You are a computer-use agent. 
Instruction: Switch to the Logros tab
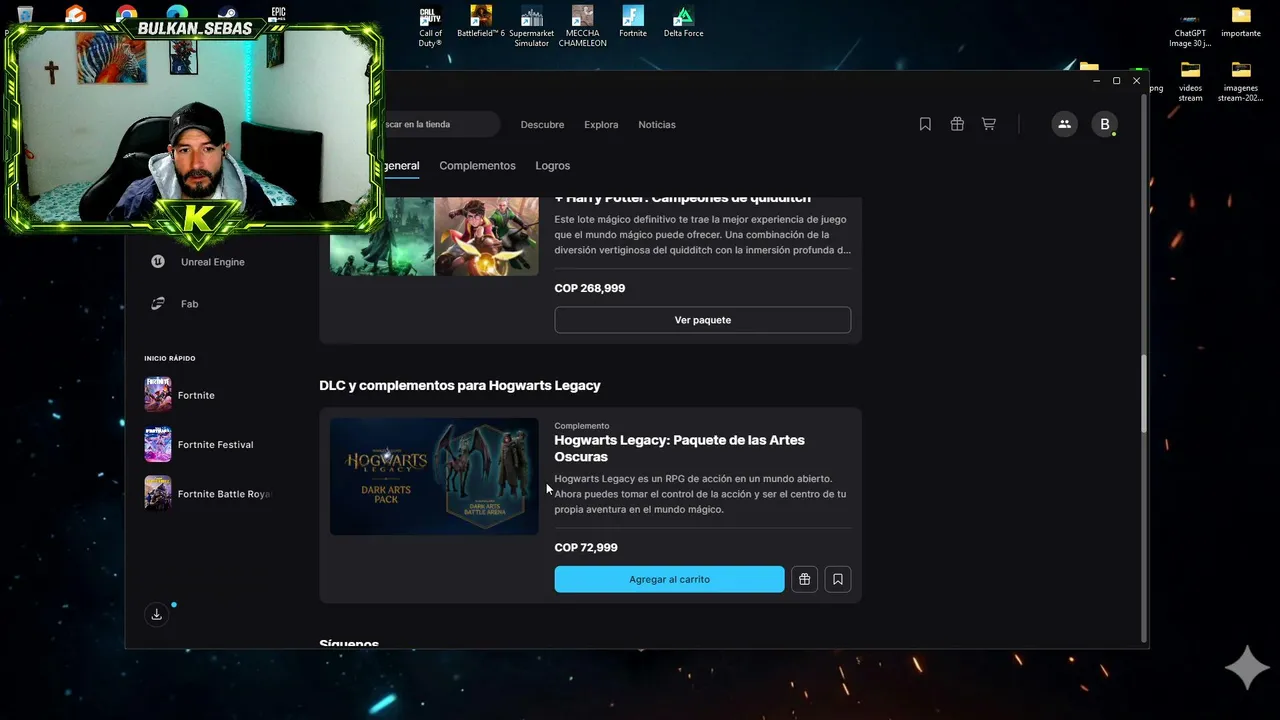[x=552, y=166]
